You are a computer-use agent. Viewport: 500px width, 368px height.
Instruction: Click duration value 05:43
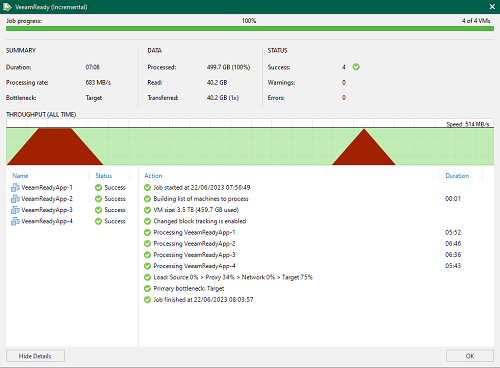[x=453, y=266]
